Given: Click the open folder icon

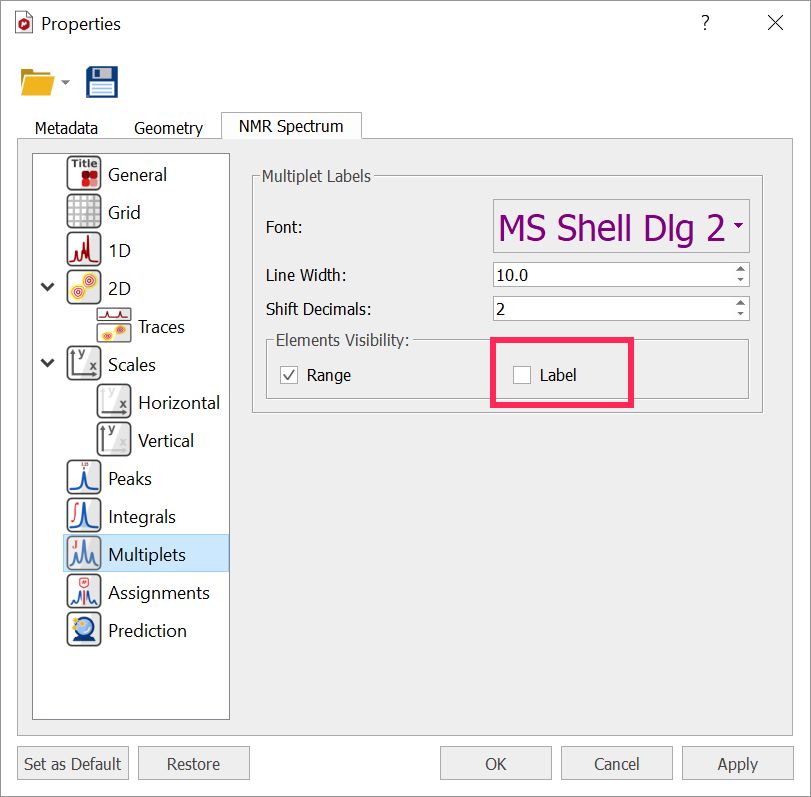Looking at the screenshot, I should point(37,82).
